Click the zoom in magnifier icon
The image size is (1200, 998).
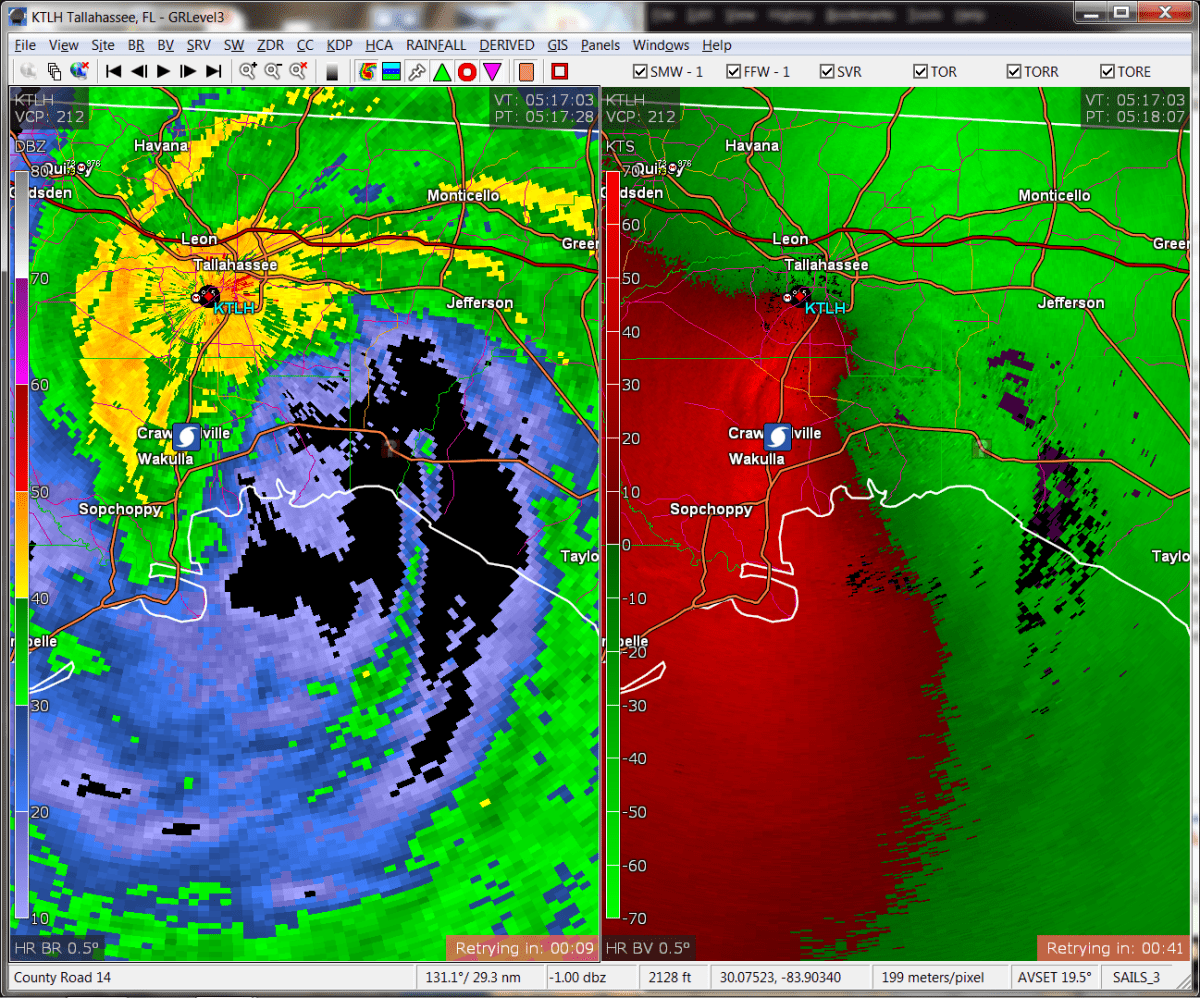pyautogui.click(x=248, y=71)
